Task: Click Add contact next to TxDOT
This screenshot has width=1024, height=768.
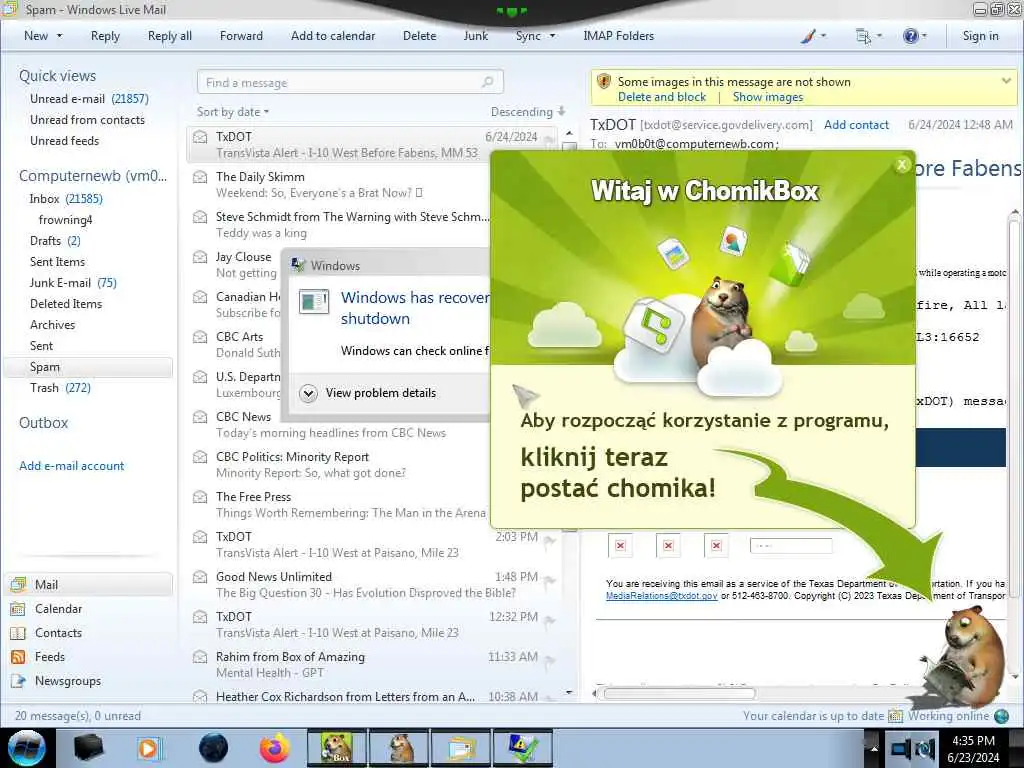Action: click(x=856, y=125)
